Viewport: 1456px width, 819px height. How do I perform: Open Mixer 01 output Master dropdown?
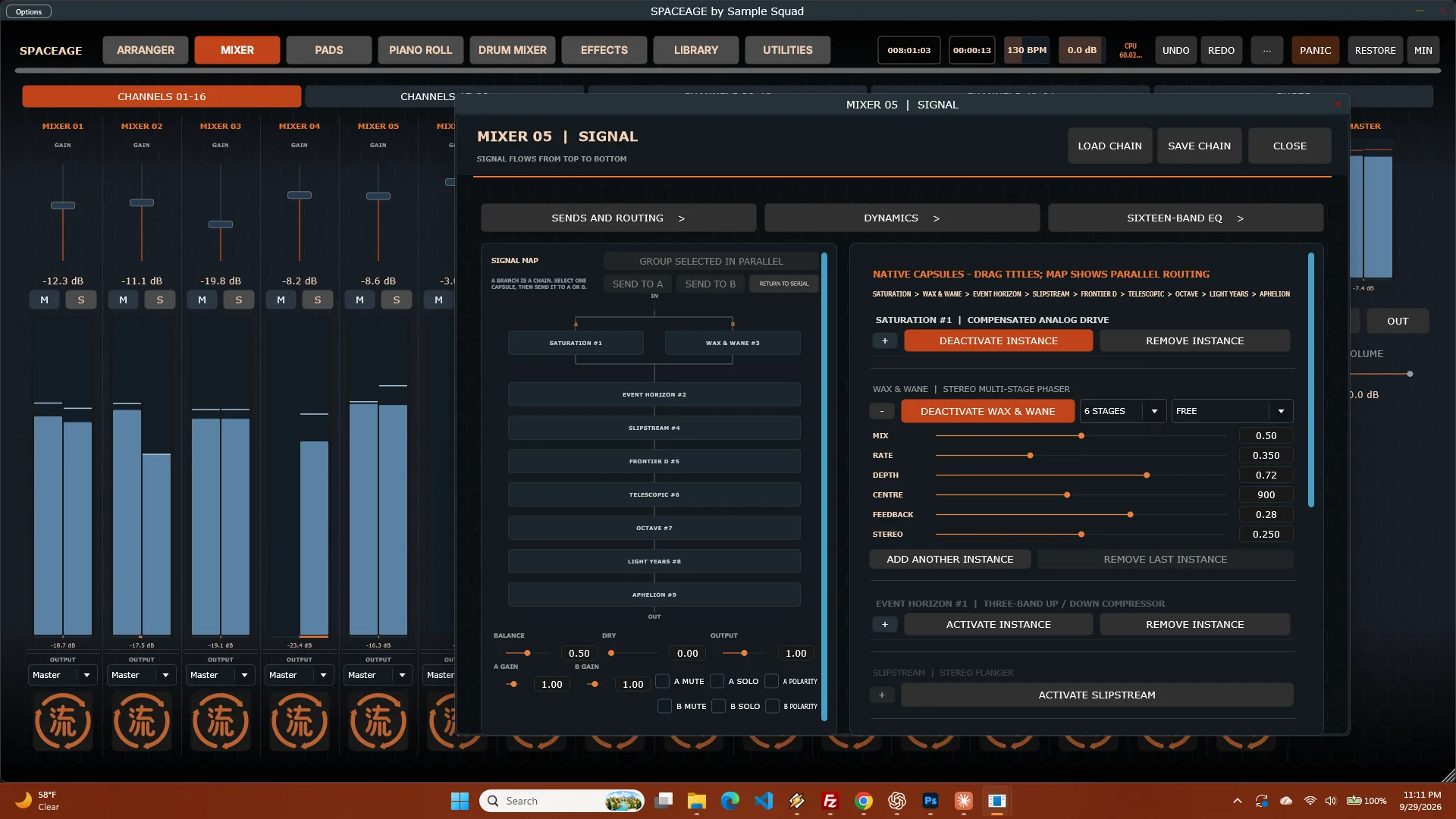point(62,675)
